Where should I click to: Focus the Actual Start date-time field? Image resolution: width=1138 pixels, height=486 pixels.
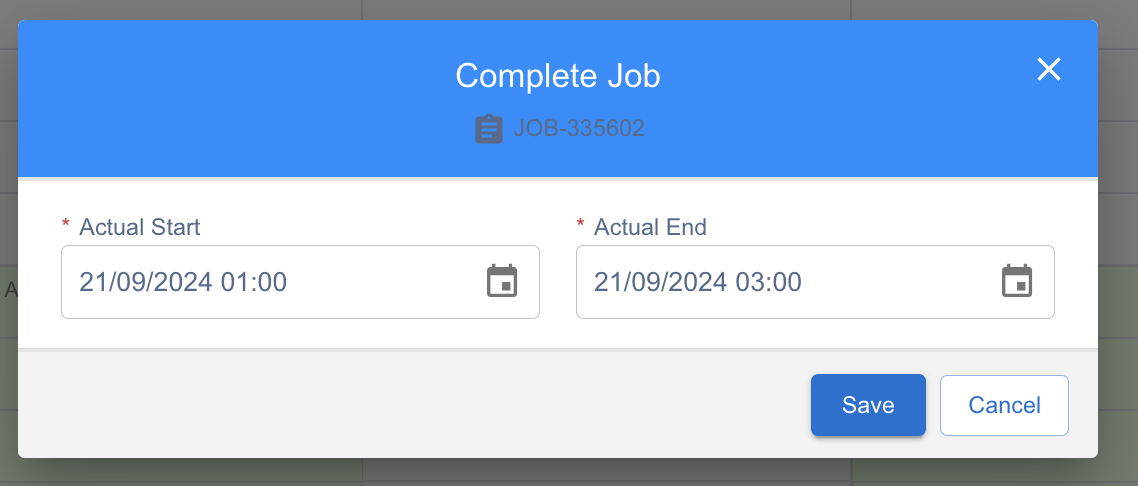(300, 281)
